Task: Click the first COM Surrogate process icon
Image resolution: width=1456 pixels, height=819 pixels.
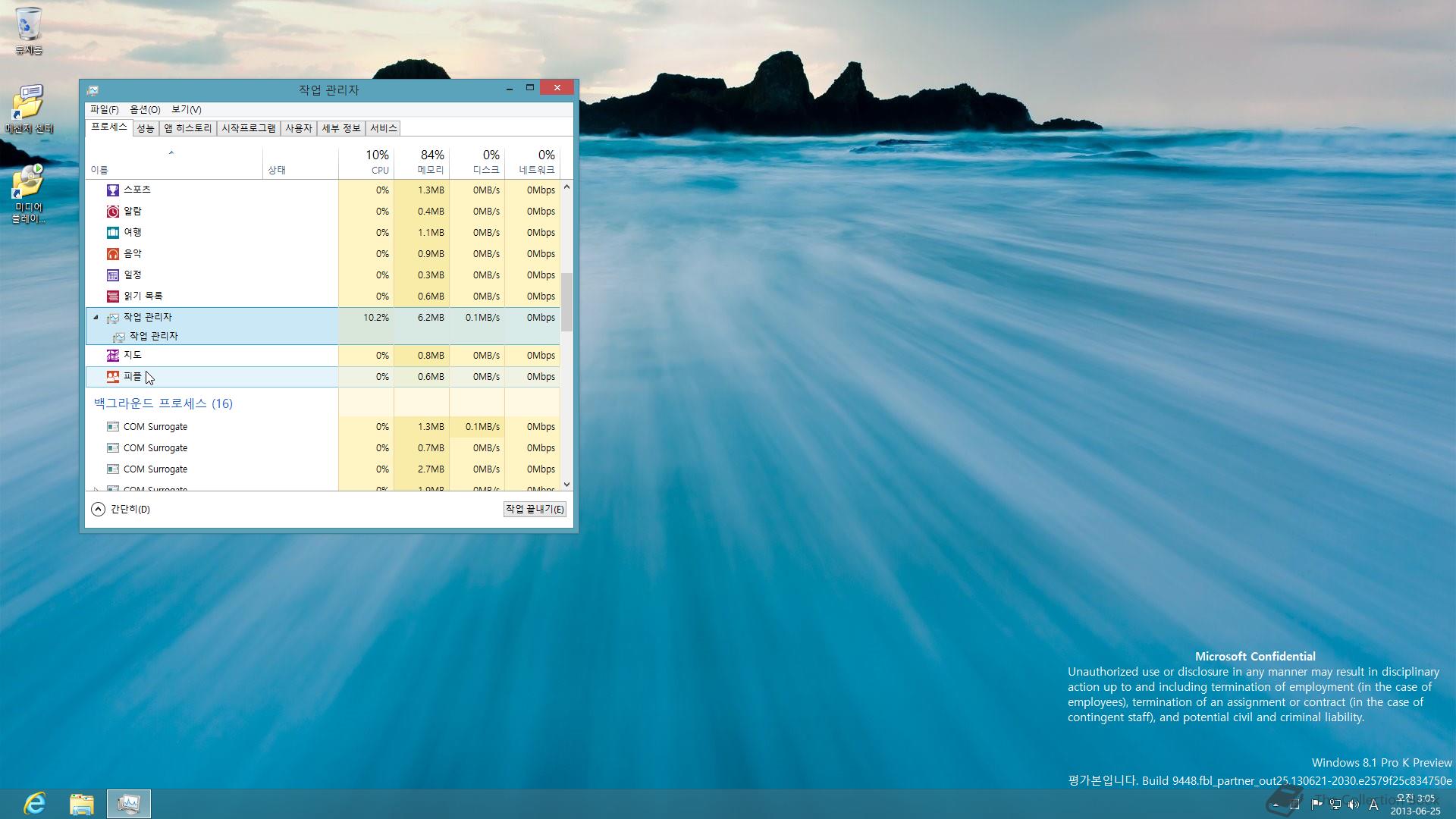Action: 113,427
